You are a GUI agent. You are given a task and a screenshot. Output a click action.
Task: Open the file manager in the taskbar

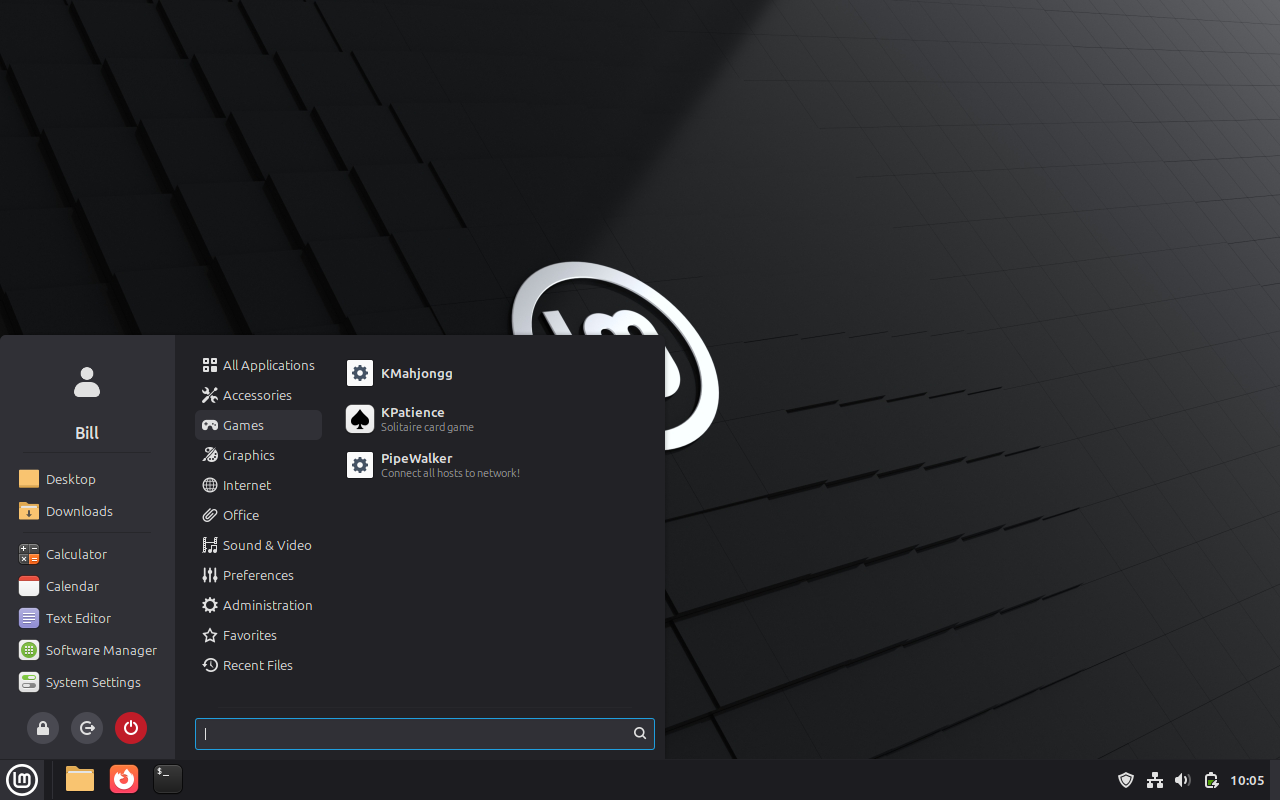point(80,779)
